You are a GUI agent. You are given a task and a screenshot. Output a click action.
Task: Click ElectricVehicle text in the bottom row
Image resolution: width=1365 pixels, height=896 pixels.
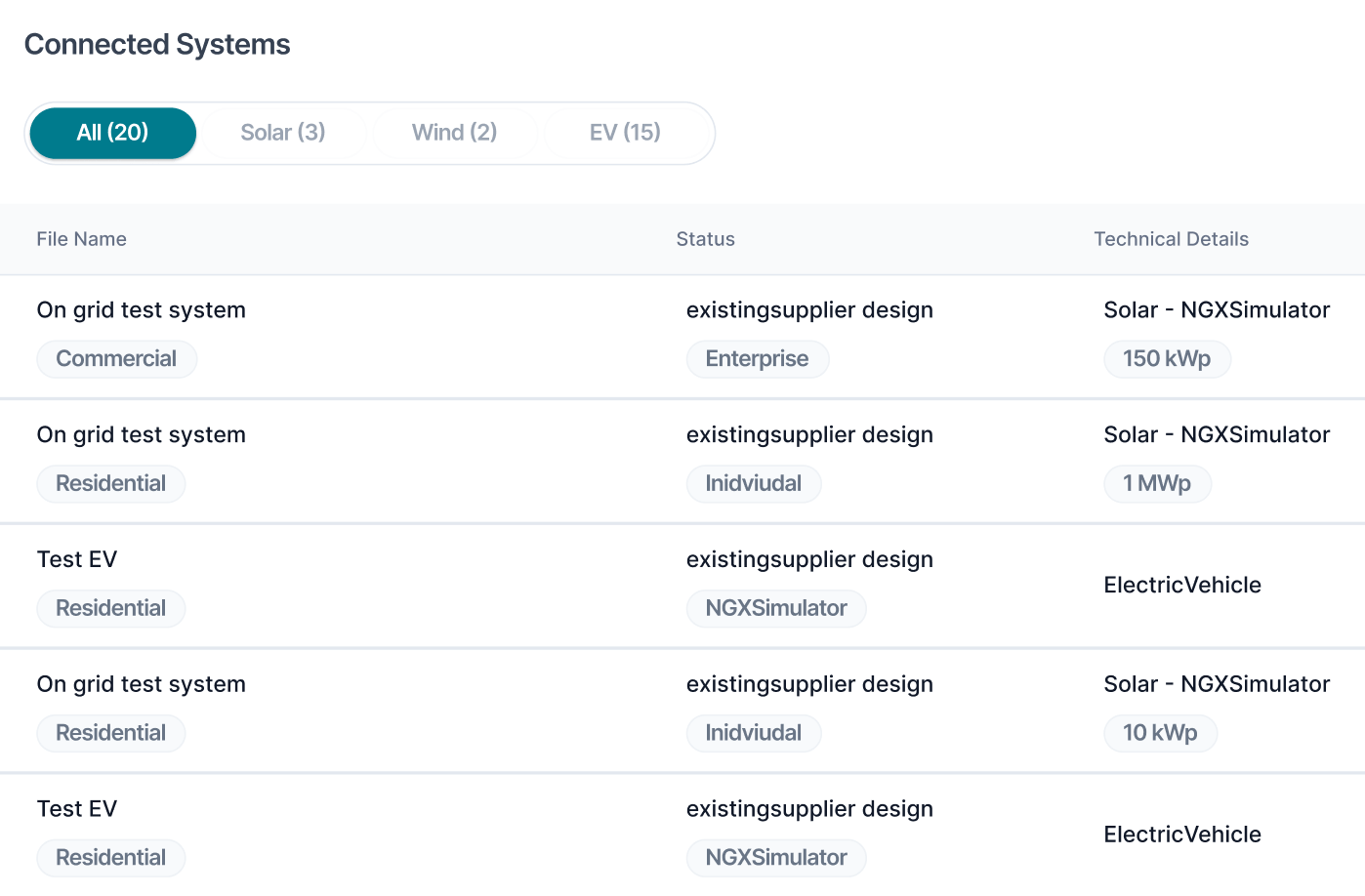pyautogui.click(x=1182, y=835)
